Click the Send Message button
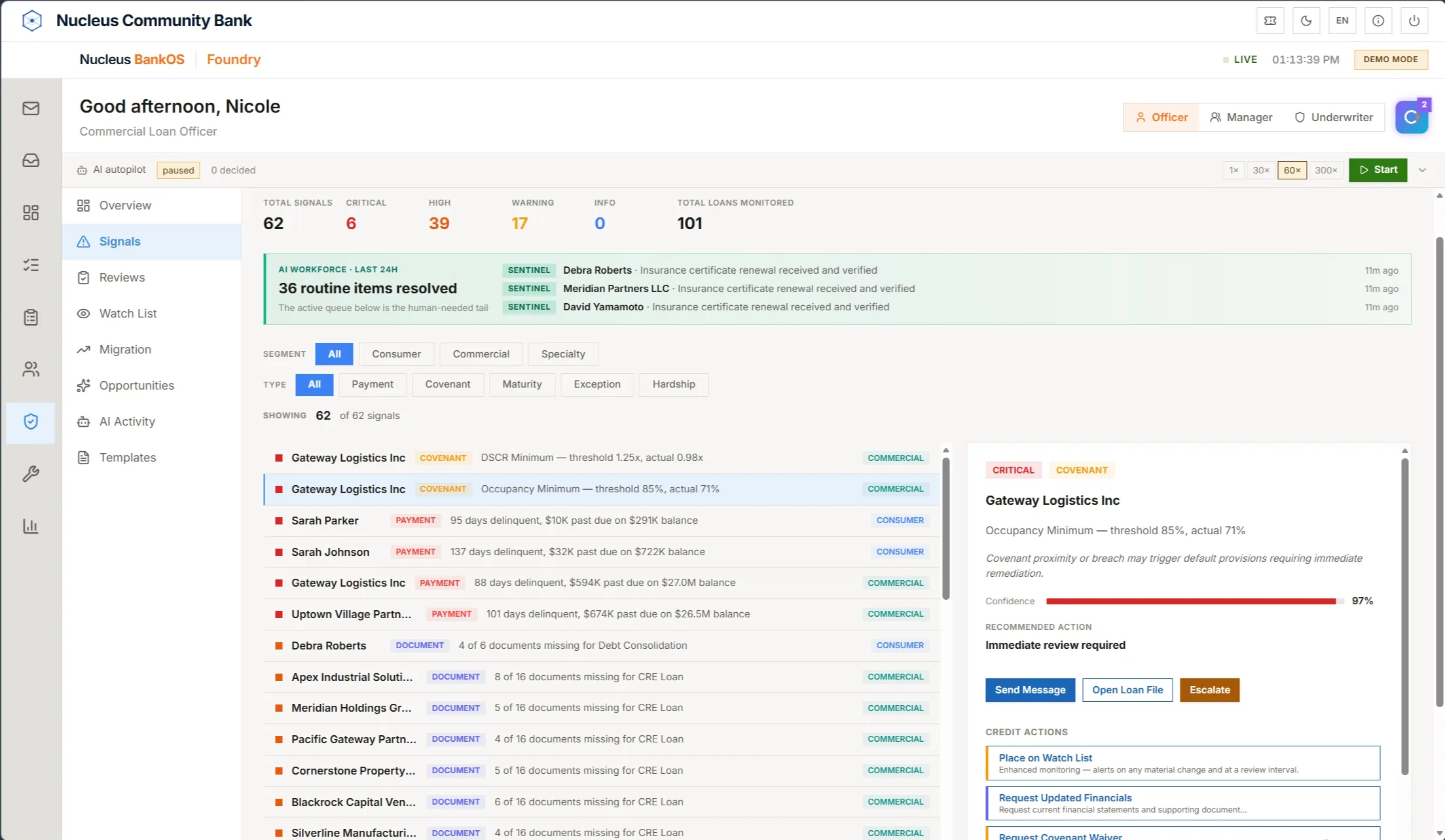 point(1030,690)
